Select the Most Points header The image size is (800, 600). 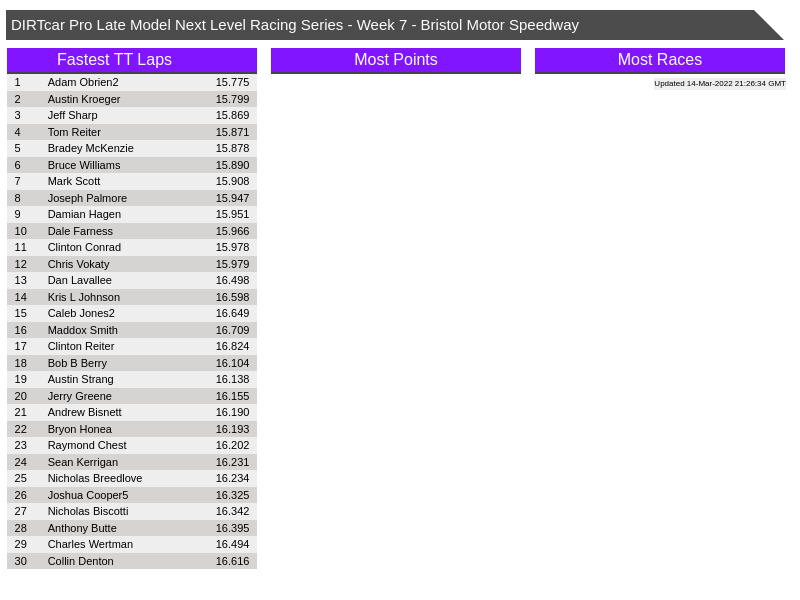pos(395,60)
